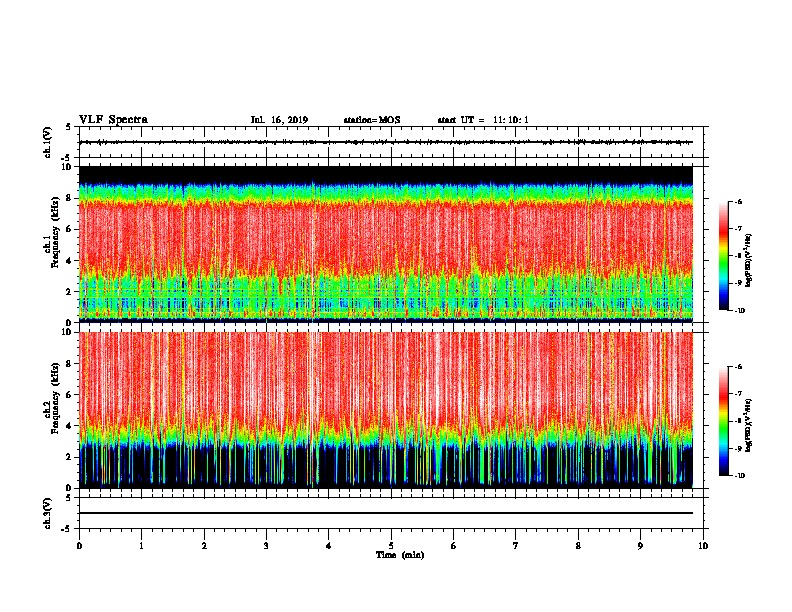
Task: Click time axis tick label "9"
Action: pyautogui.click(x=640, y=546)
